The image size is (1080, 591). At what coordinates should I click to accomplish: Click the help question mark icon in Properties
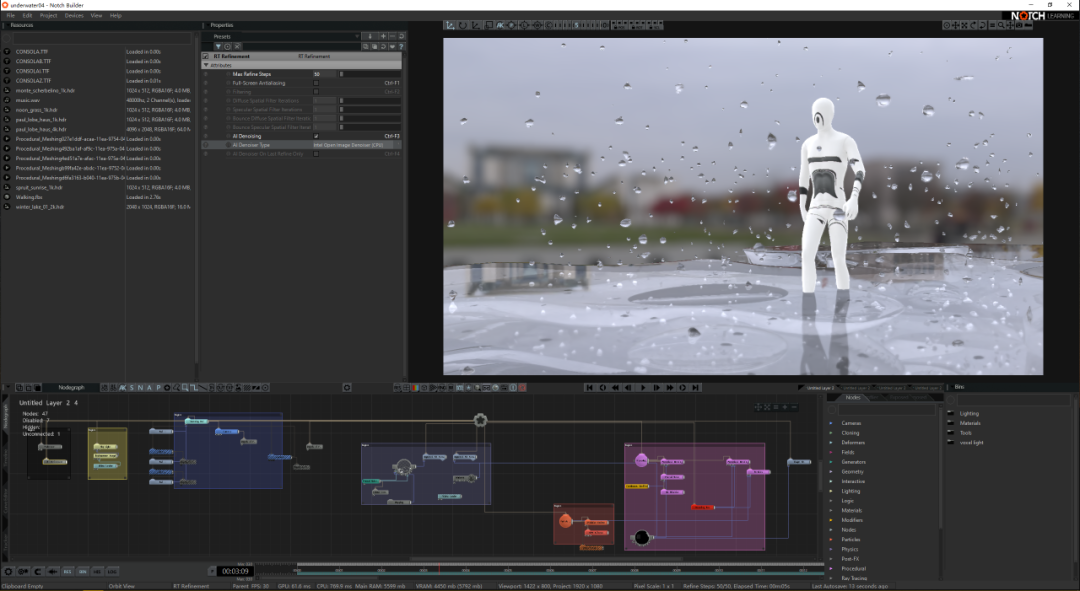point(401,47)
